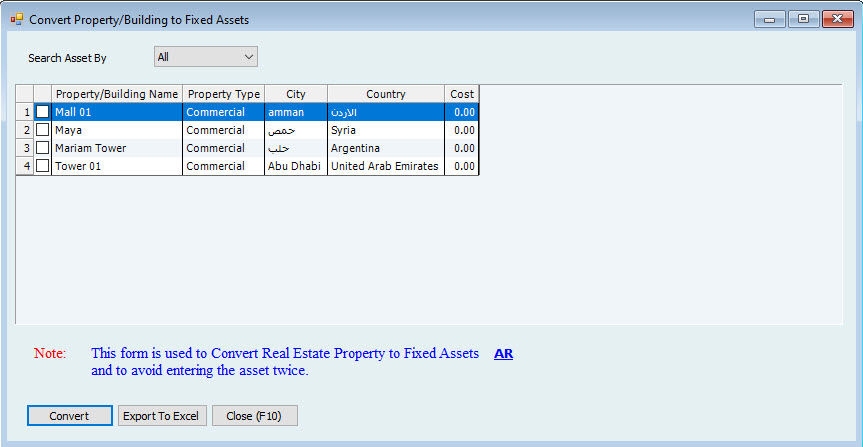Click the Abu Dhabi city cell
Viewport: 863px width, 447px height.
click(x=295, y=166)
